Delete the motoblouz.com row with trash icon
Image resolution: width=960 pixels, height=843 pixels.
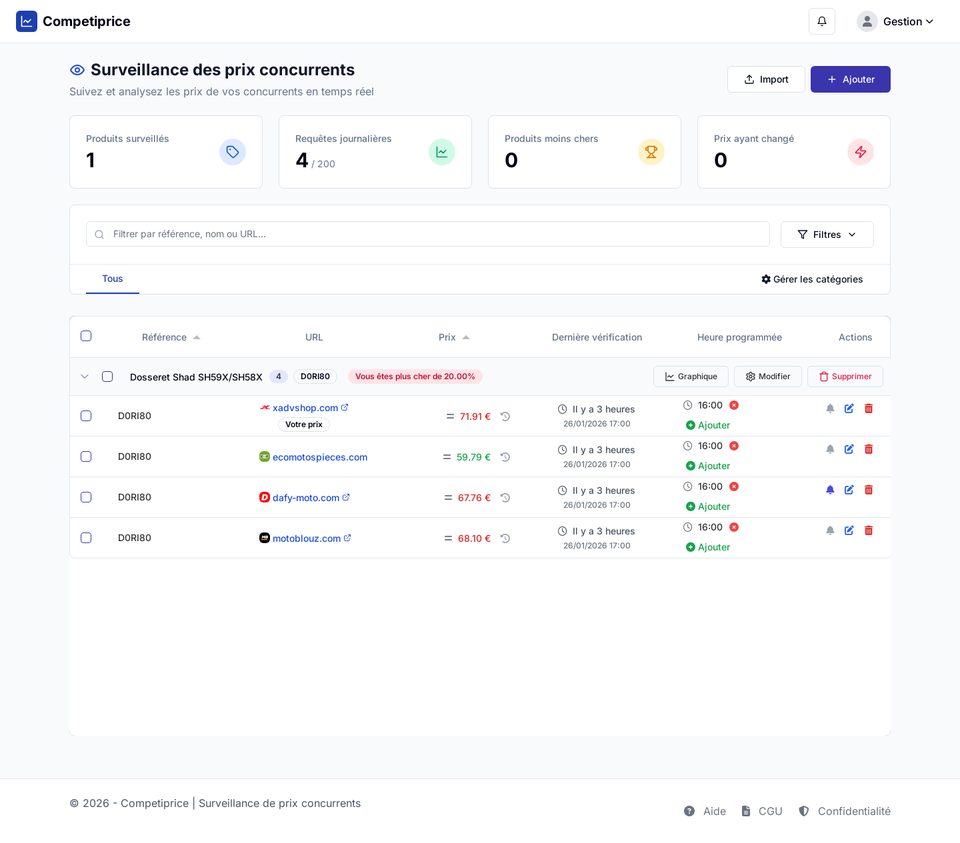[x=868, y=530]
